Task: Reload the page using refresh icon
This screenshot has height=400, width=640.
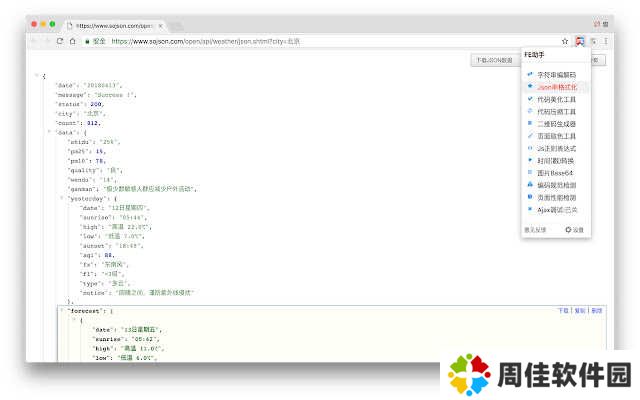Action: pyautogui.click(x=60, y=41)
